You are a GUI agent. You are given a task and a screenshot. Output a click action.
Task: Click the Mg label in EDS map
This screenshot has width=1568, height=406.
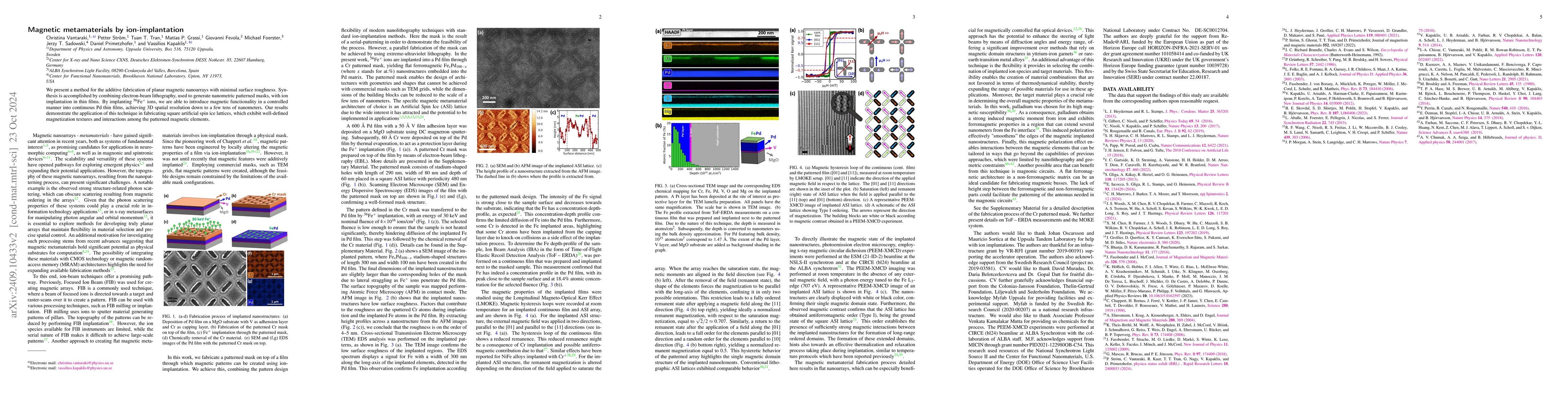pos(668,112)
